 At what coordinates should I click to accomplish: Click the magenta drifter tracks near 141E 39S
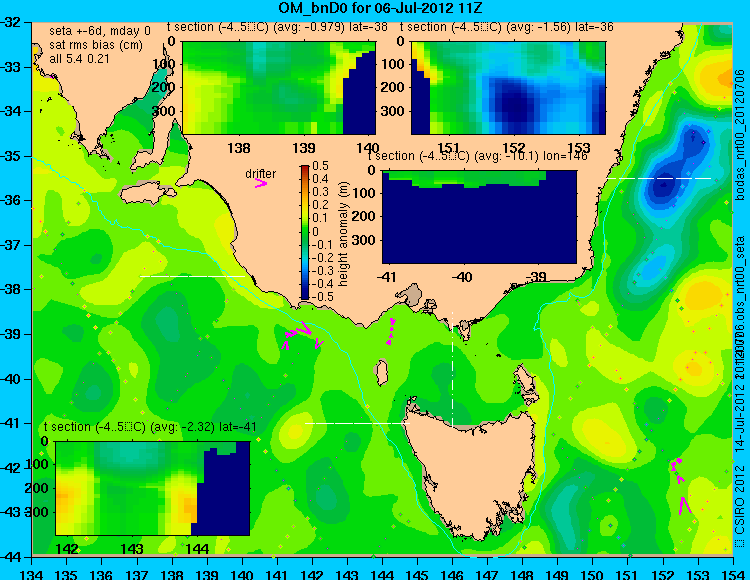(303, 337)
